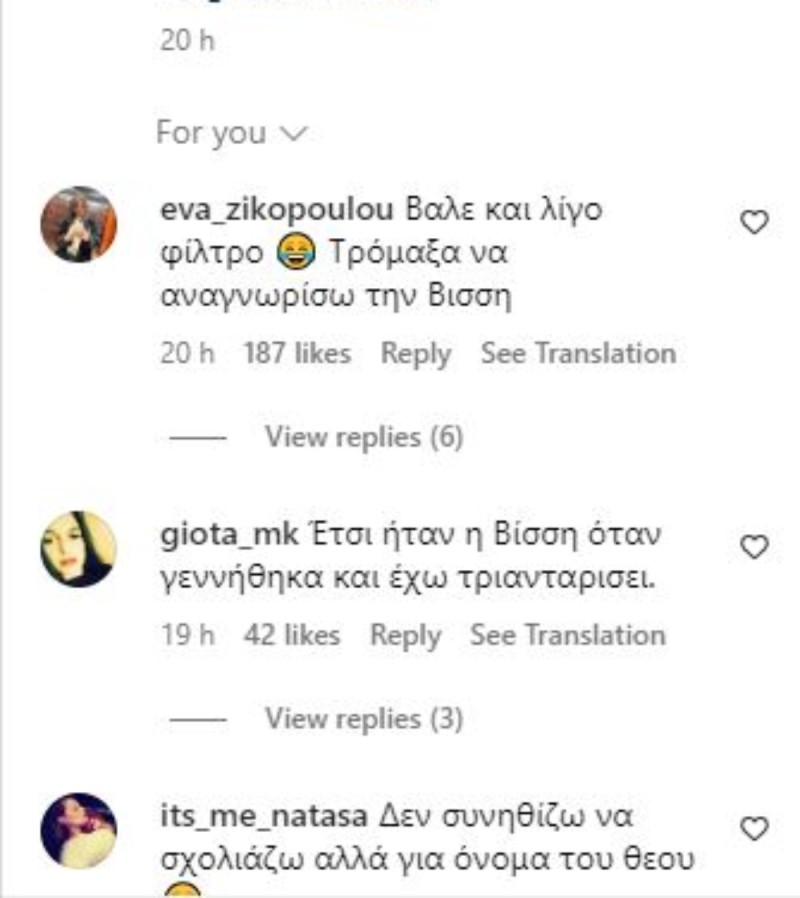
Task: See Translation of giota_mk's comment
Action: 568,635
